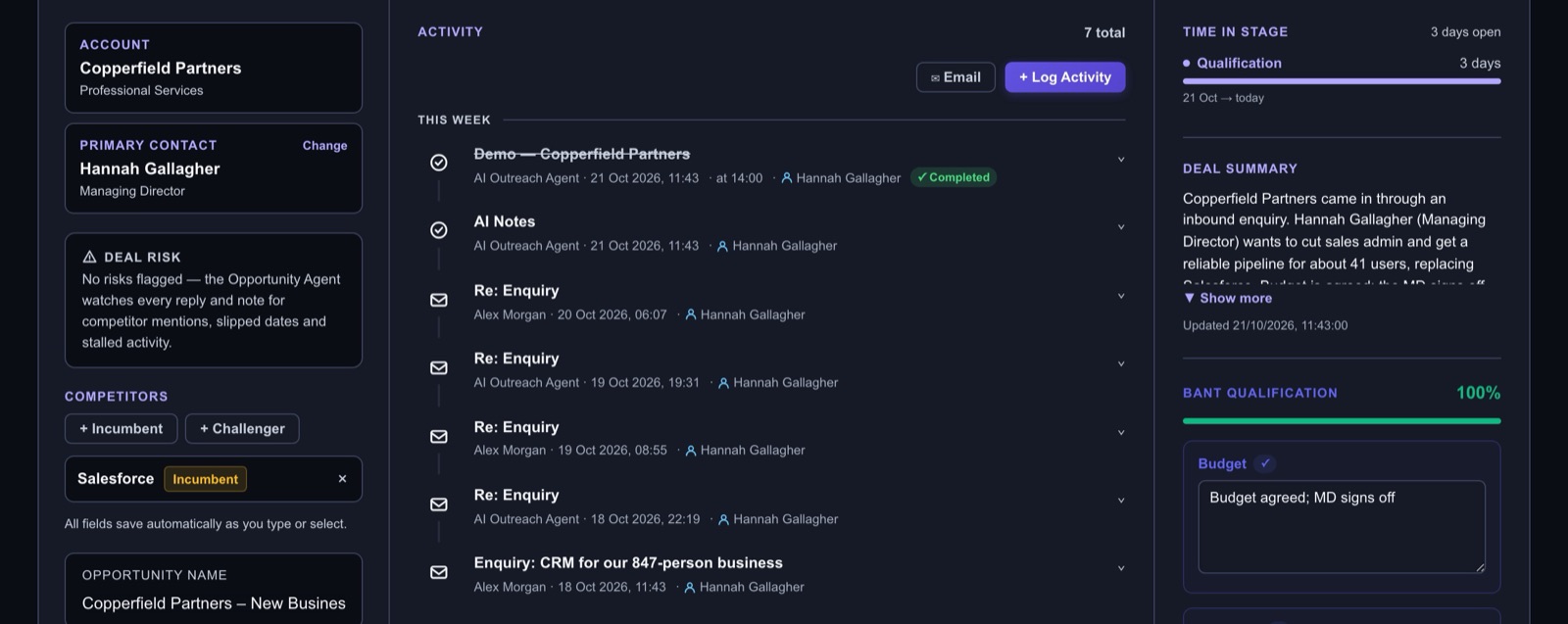The image size is (1568, 624).
Task: Click the 'Professional Services' industry text
Action: point(141,90)
